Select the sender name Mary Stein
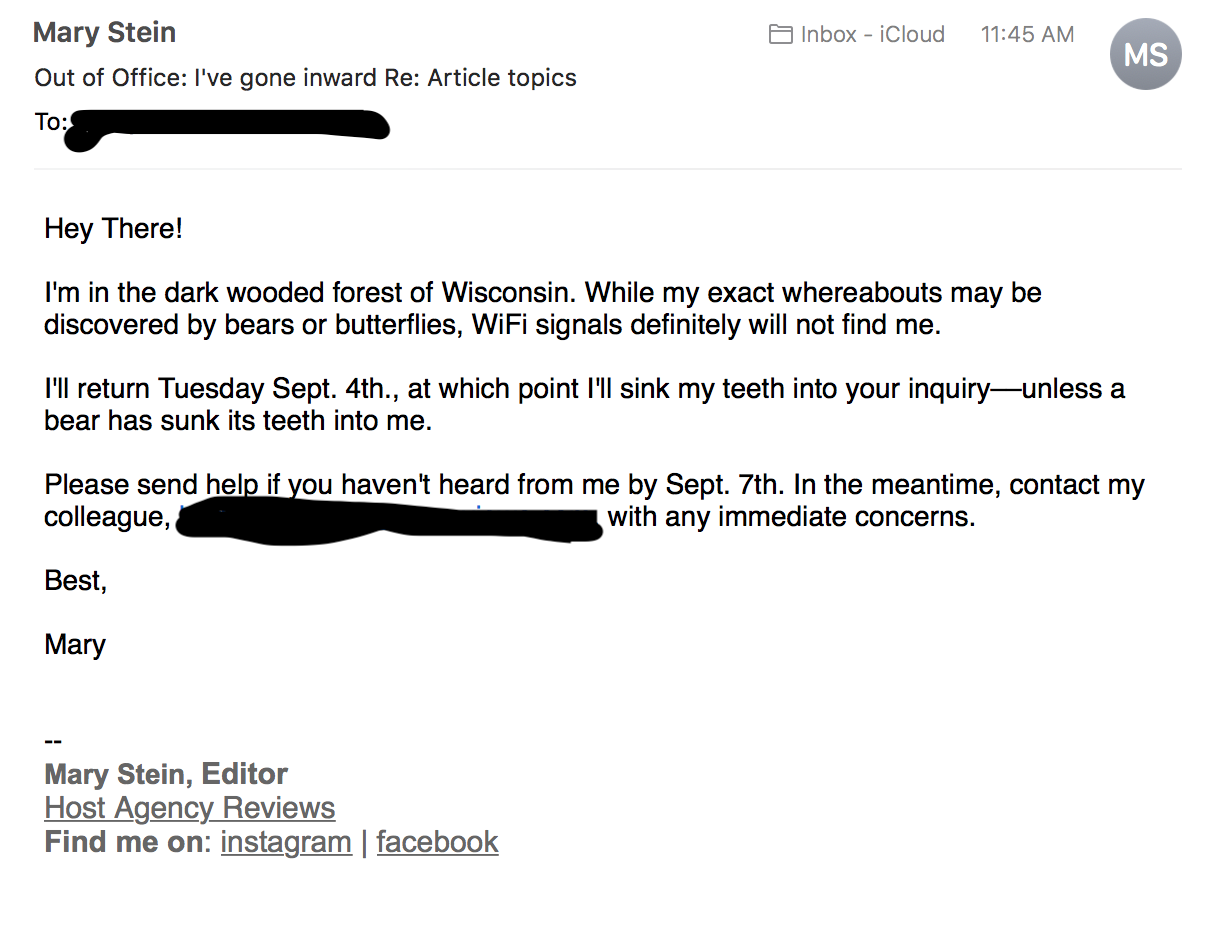Viewport: 1208px width, 952px height. click(103, 32)
